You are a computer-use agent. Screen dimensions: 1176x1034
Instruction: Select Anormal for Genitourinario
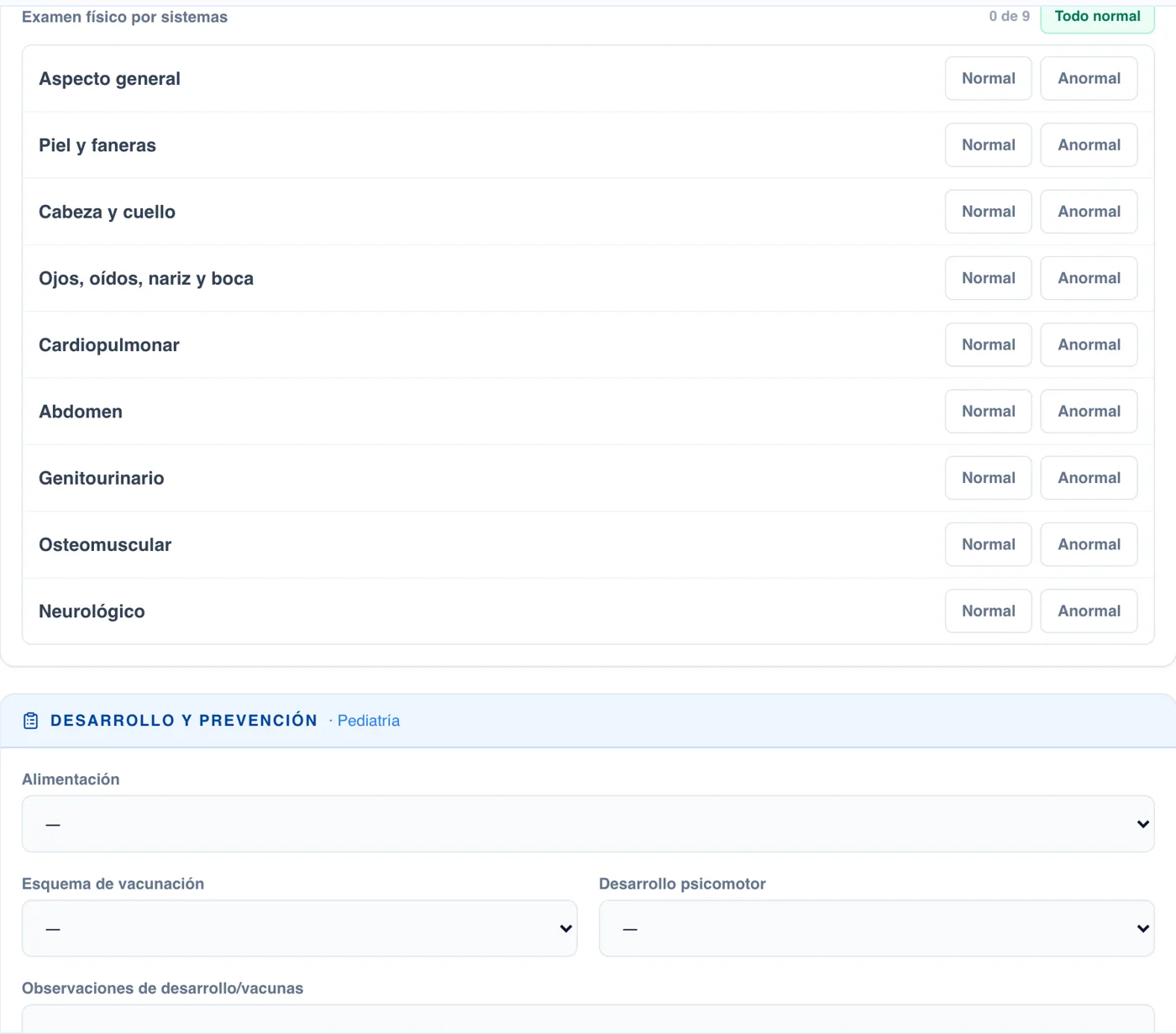point(1089,478)
